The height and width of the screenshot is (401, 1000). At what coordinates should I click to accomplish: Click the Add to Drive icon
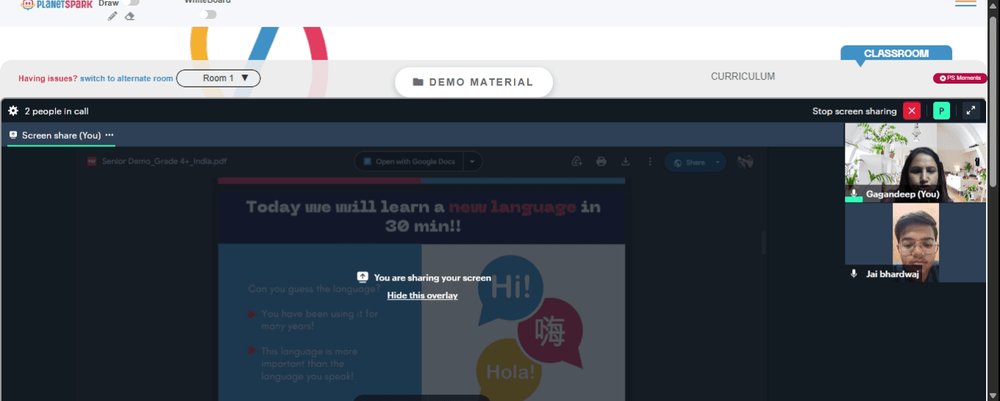577,162
